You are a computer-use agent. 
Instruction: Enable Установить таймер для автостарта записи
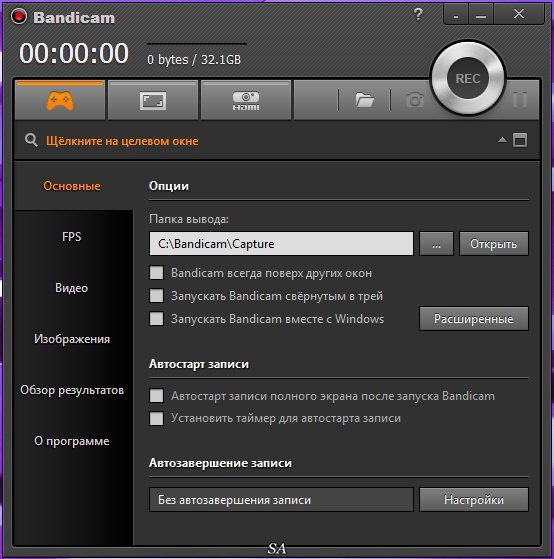pyautogui.click(x=156, y=418)
